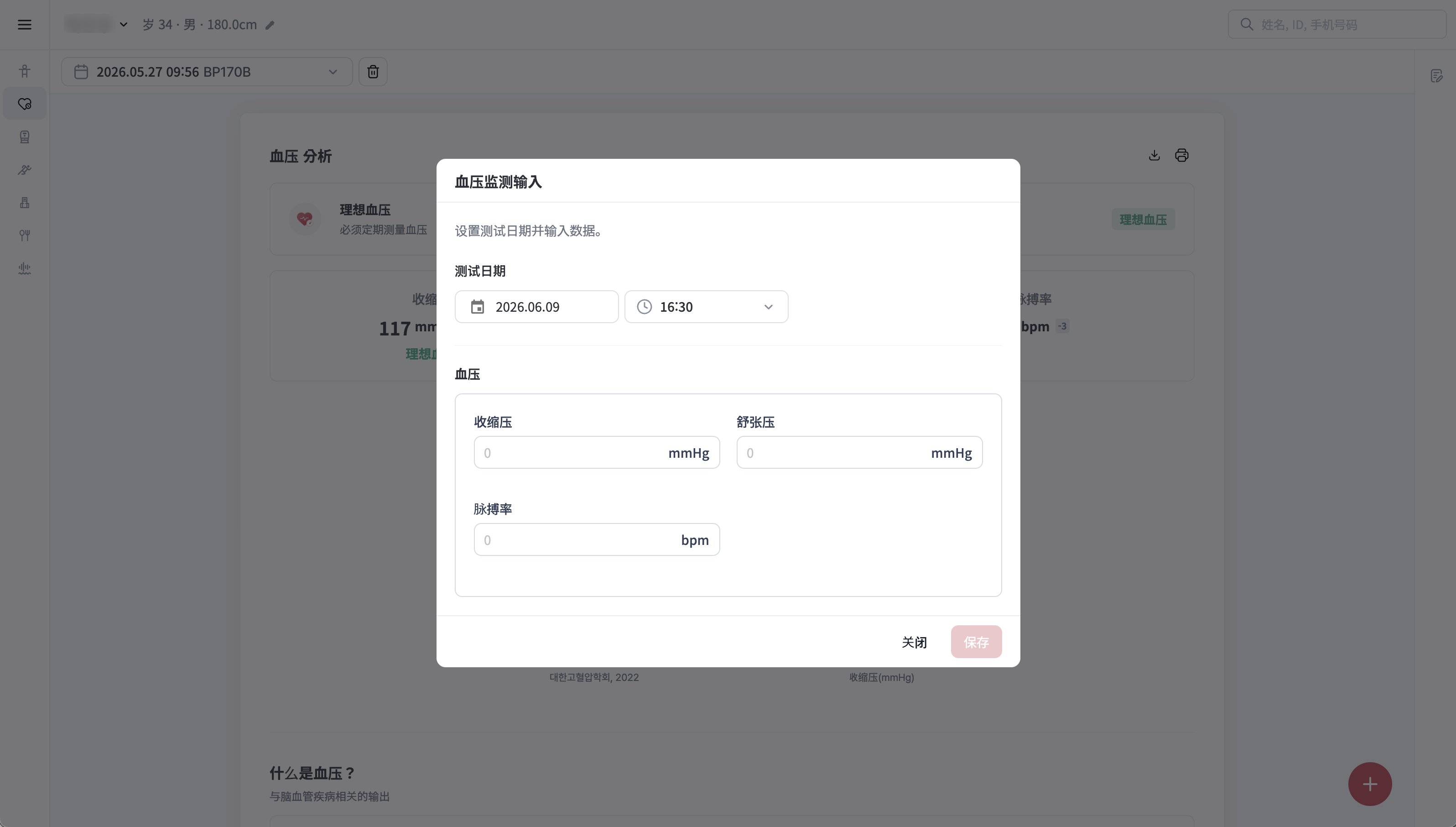The height and width of the screenshot is (827, 1456).
Task: Expand patient name dropdown chevron
Action: (x=123, y=25)
